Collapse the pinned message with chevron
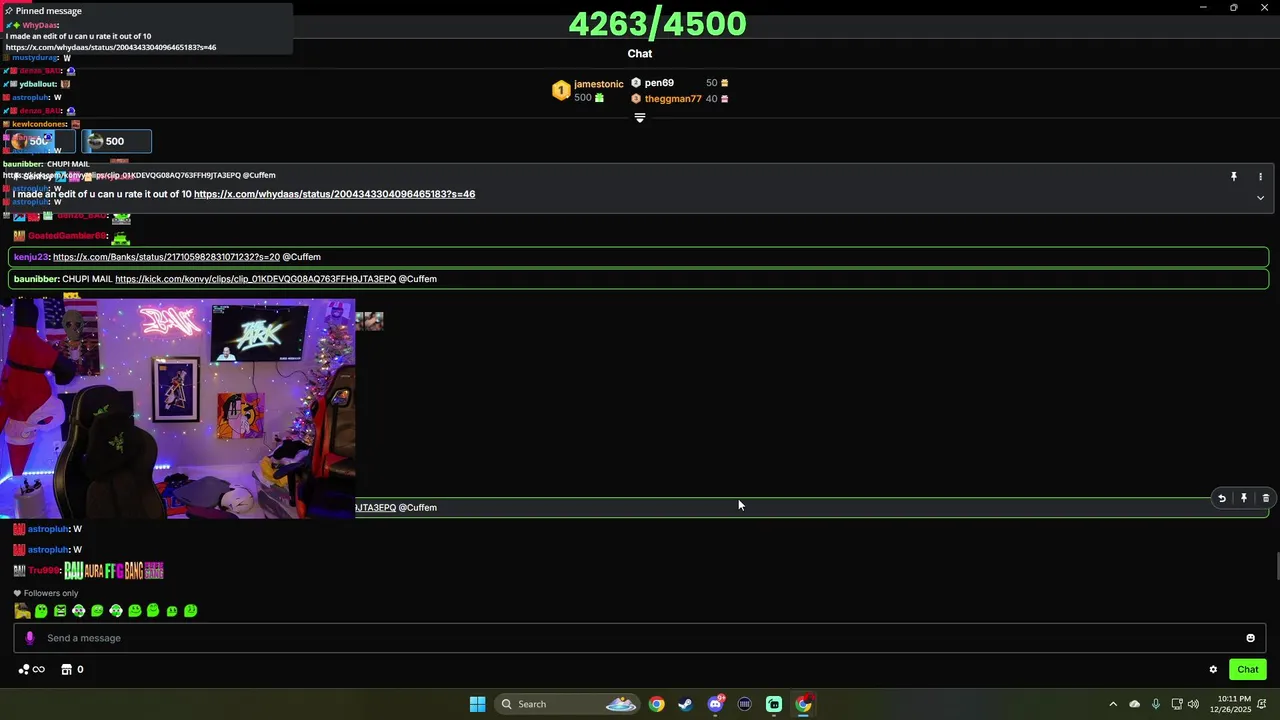1280x720 pixels. [1260, 198]
